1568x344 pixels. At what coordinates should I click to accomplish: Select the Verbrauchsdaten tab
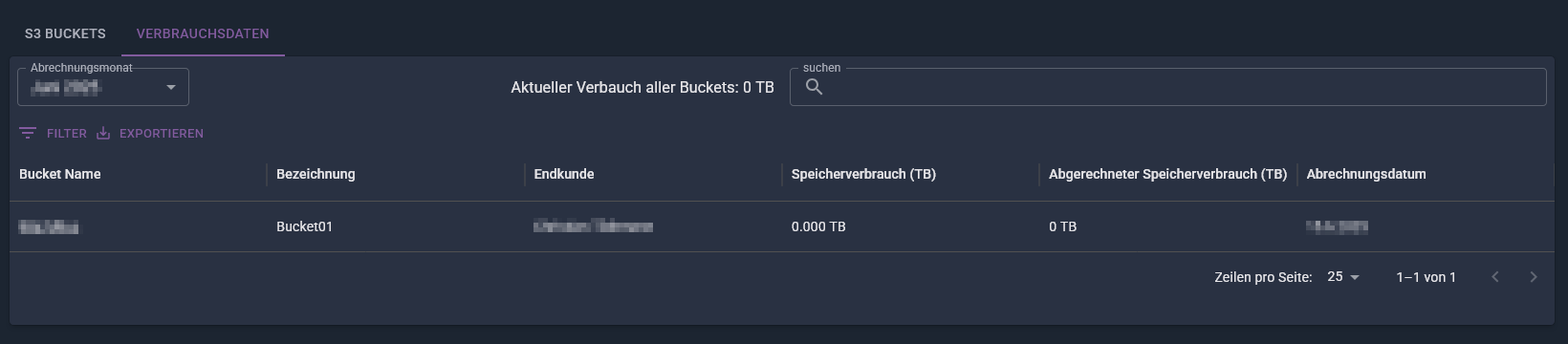point(203,33)
